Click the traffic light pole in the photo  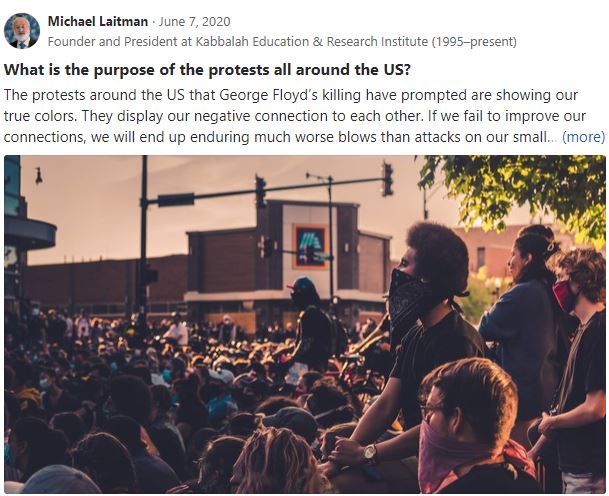(x=143, y=230)
